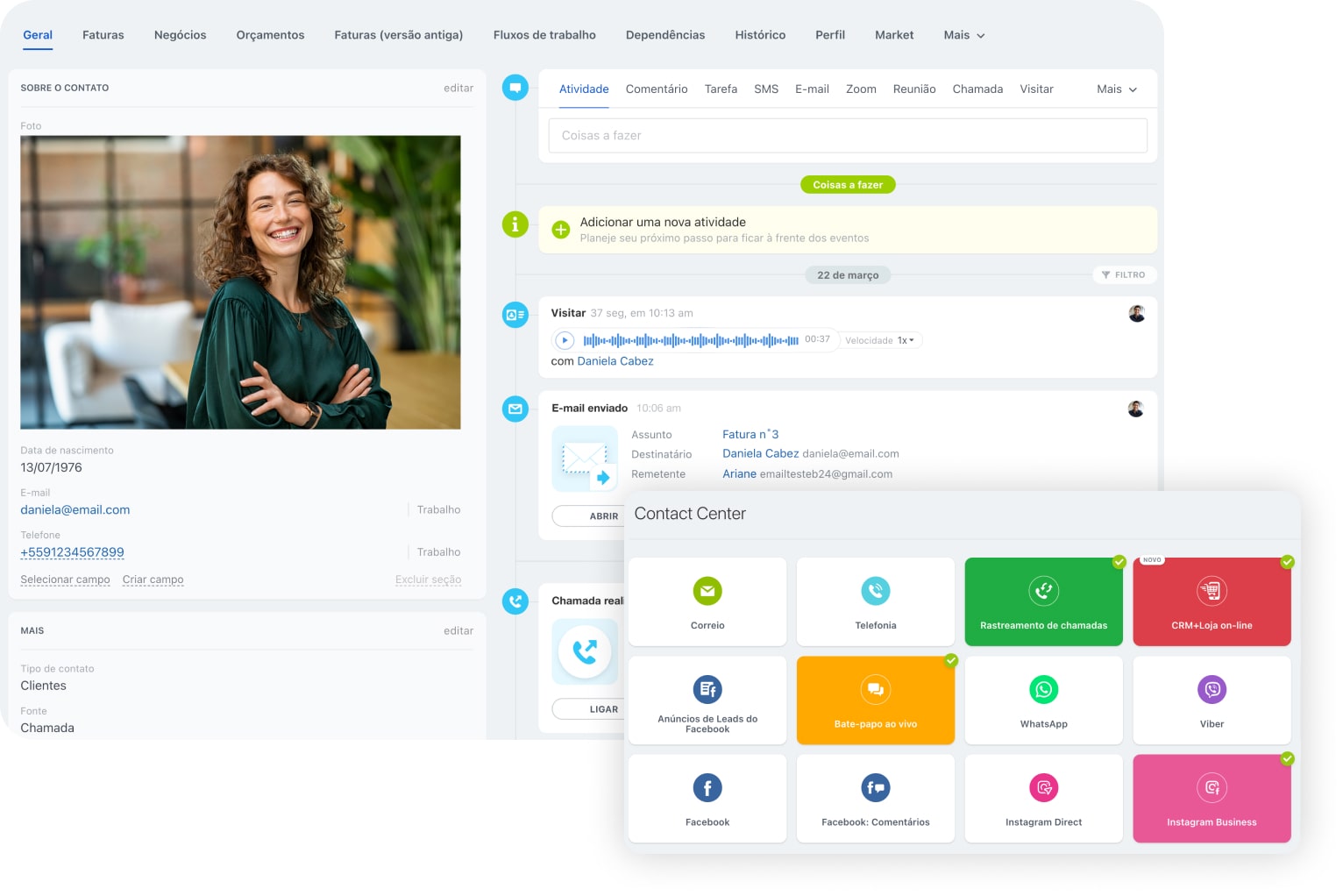Viewport: 1343px width, 896px height.
Task: Open the Viber channel tile
Action: [x=1212, y=700]
